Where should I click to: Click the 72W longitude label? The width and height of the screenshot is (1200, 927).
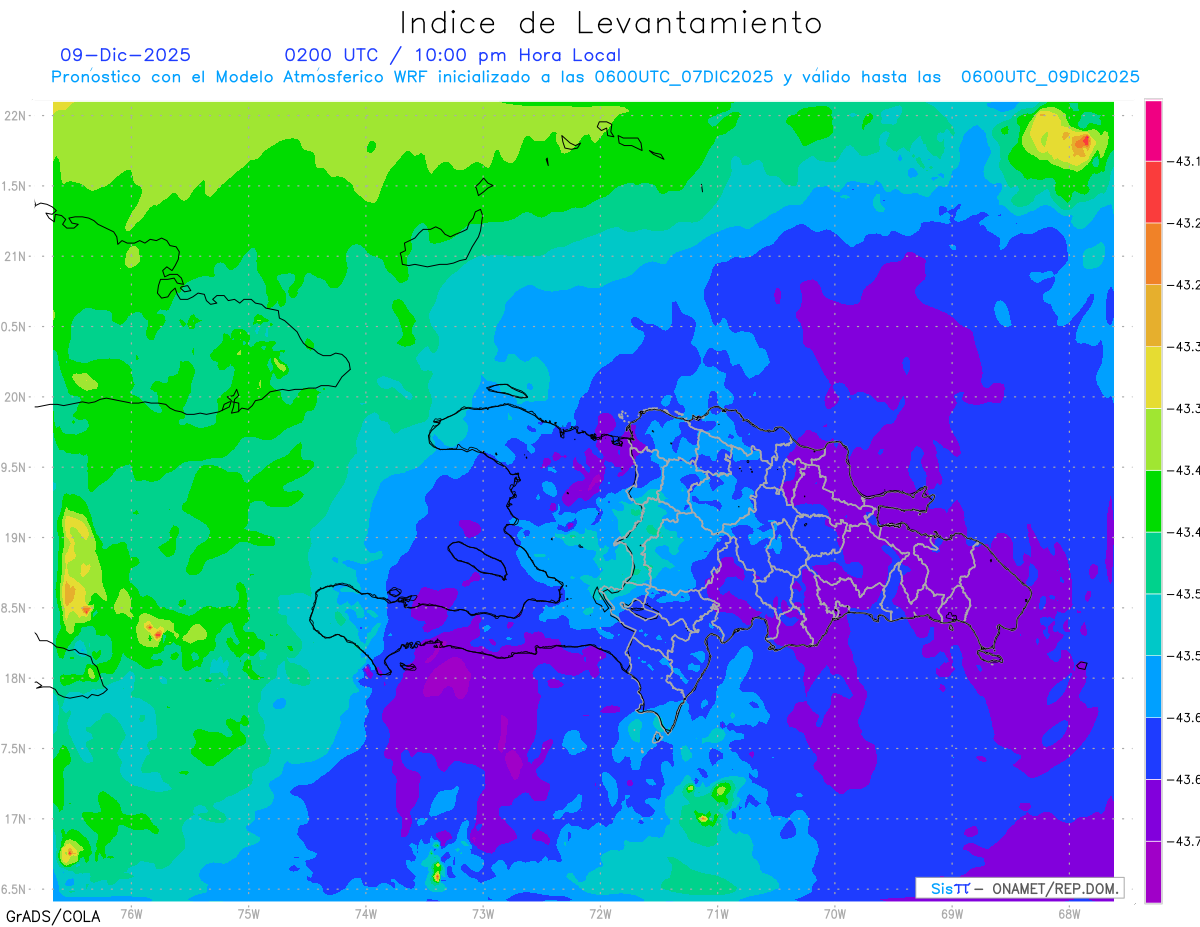(600, 913)
